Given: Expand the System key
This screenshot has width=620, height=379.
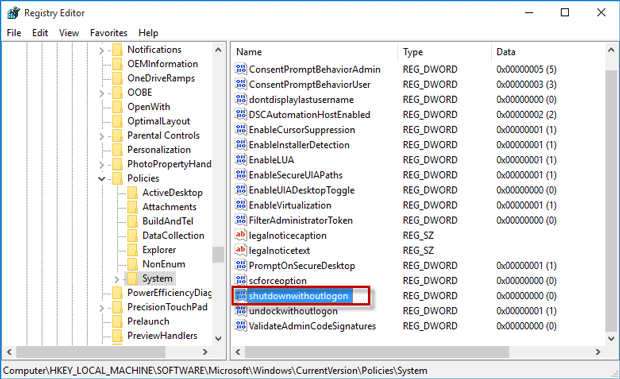Looking at the screenshot, I should 117,279.
